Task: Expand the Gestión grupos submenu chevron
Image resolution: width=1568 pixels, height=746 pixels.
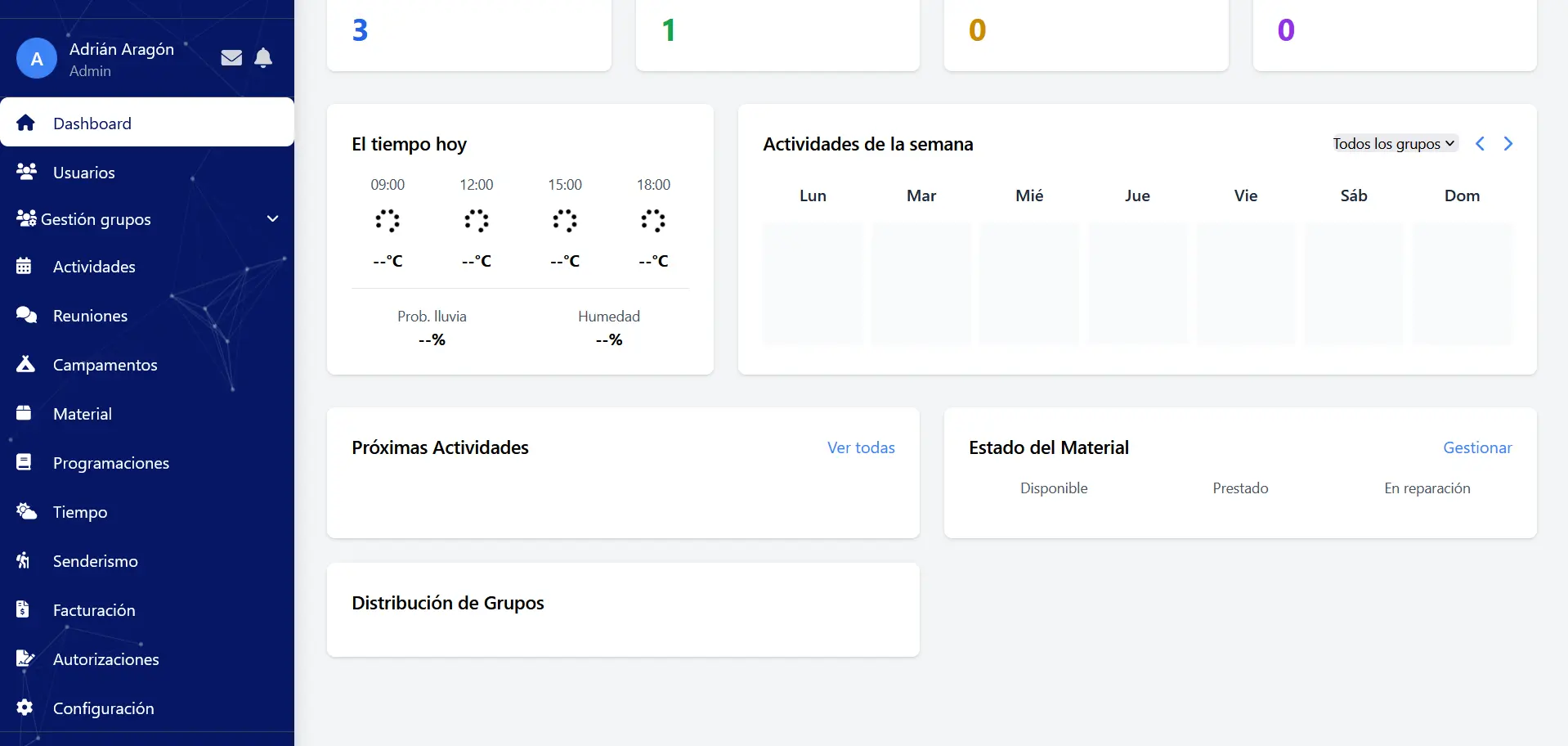Action: coord(273,219)
